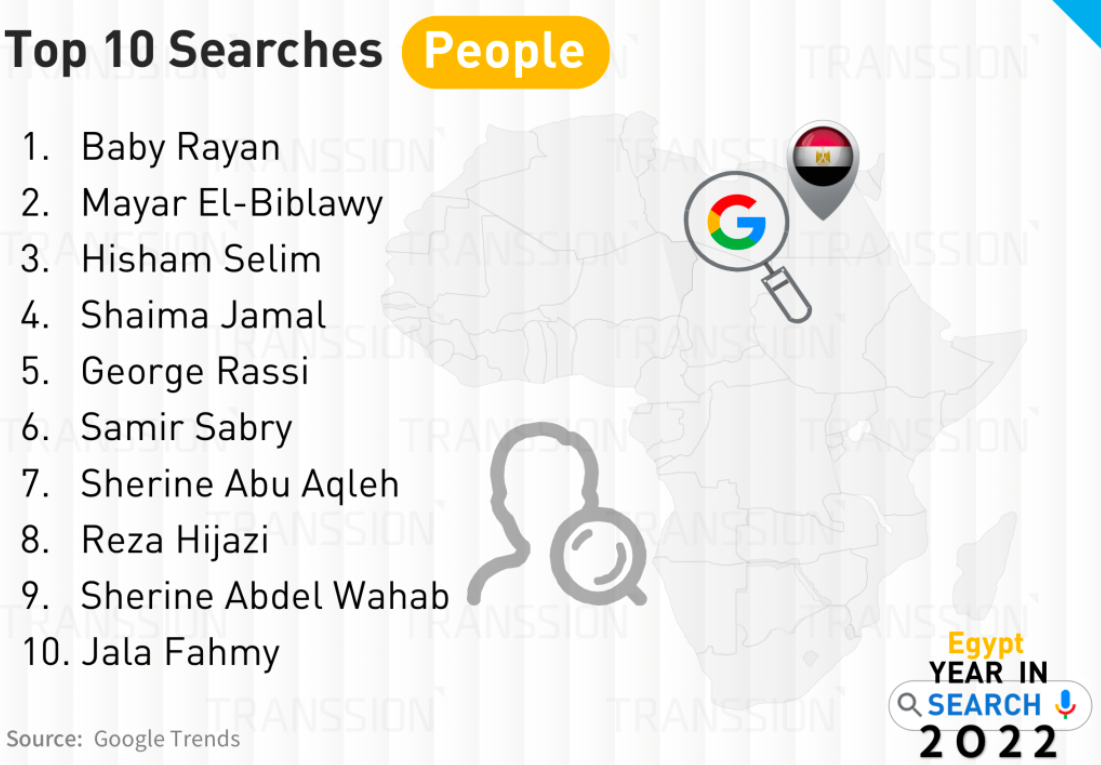
Task: Click the Google Trends source text
Action: [166, 739]
